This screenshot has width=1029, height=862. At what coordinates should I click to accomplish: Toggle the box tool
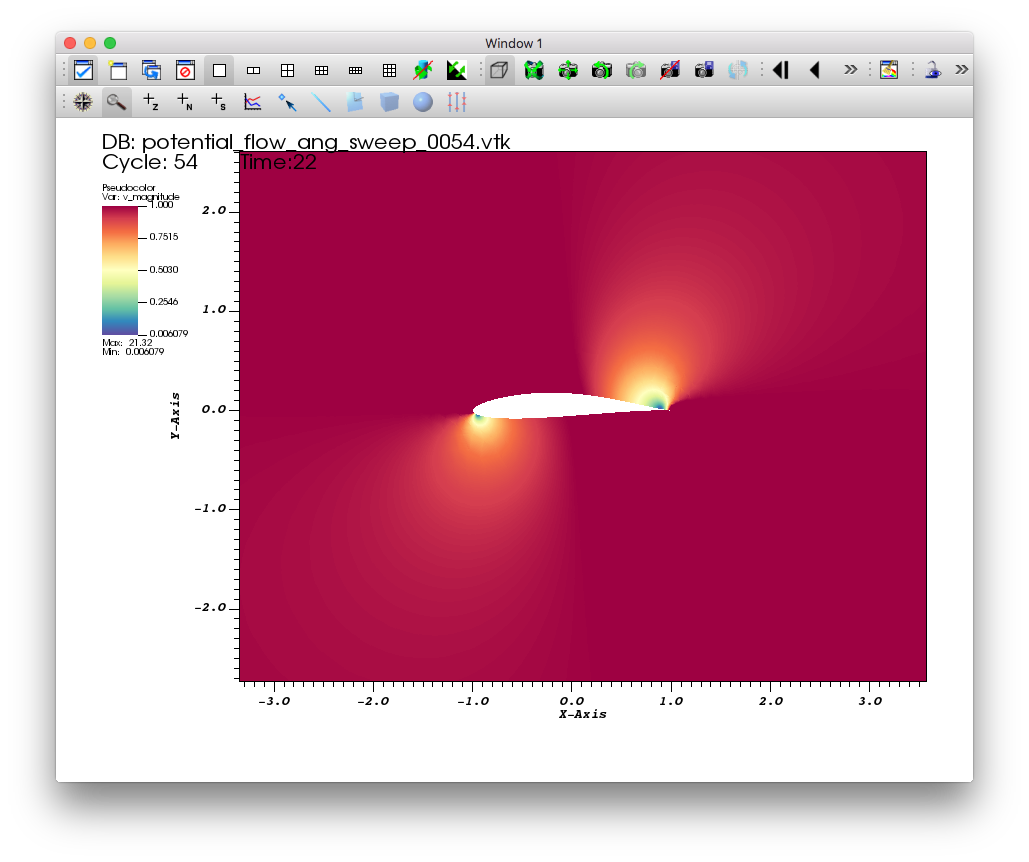coord(389,102)
